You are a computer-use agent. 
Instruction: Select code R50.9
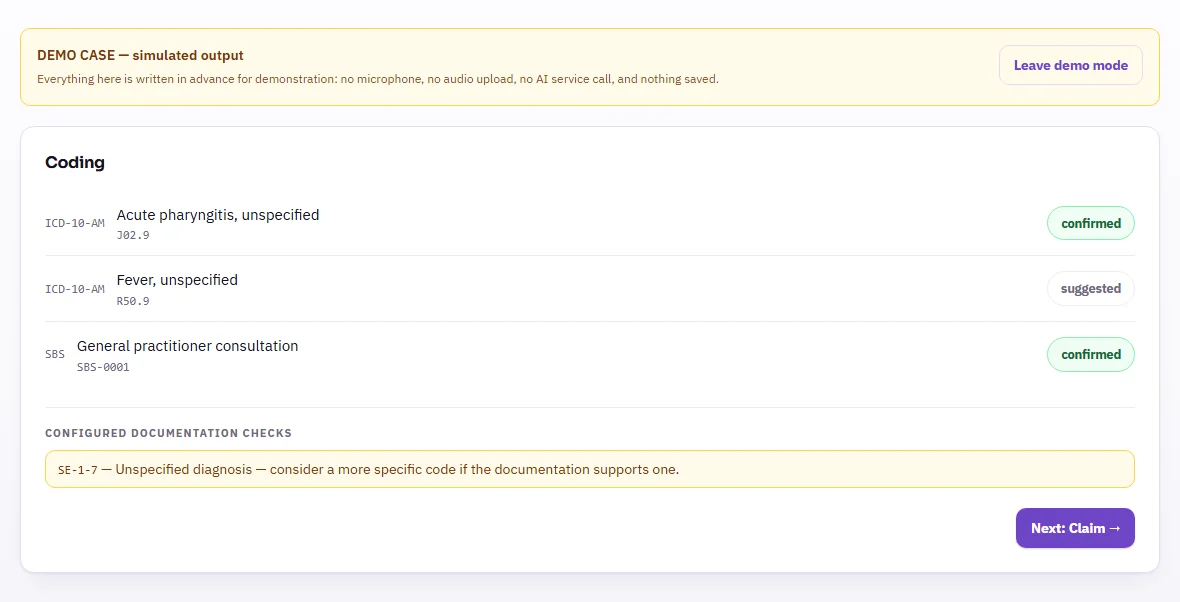[133, 301]
